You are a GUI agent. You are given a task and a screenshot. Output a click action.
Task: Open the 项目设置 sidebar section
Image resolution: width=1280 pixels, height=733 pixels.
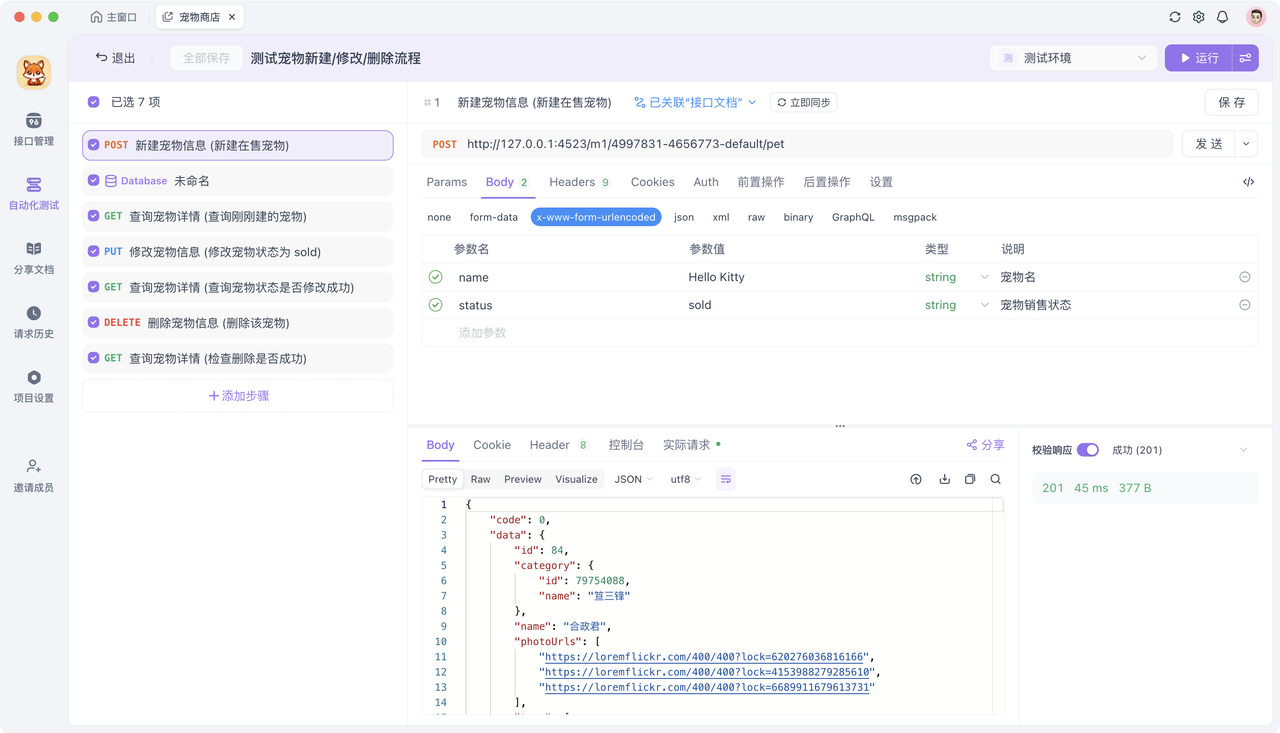click(x=34, y=387)
